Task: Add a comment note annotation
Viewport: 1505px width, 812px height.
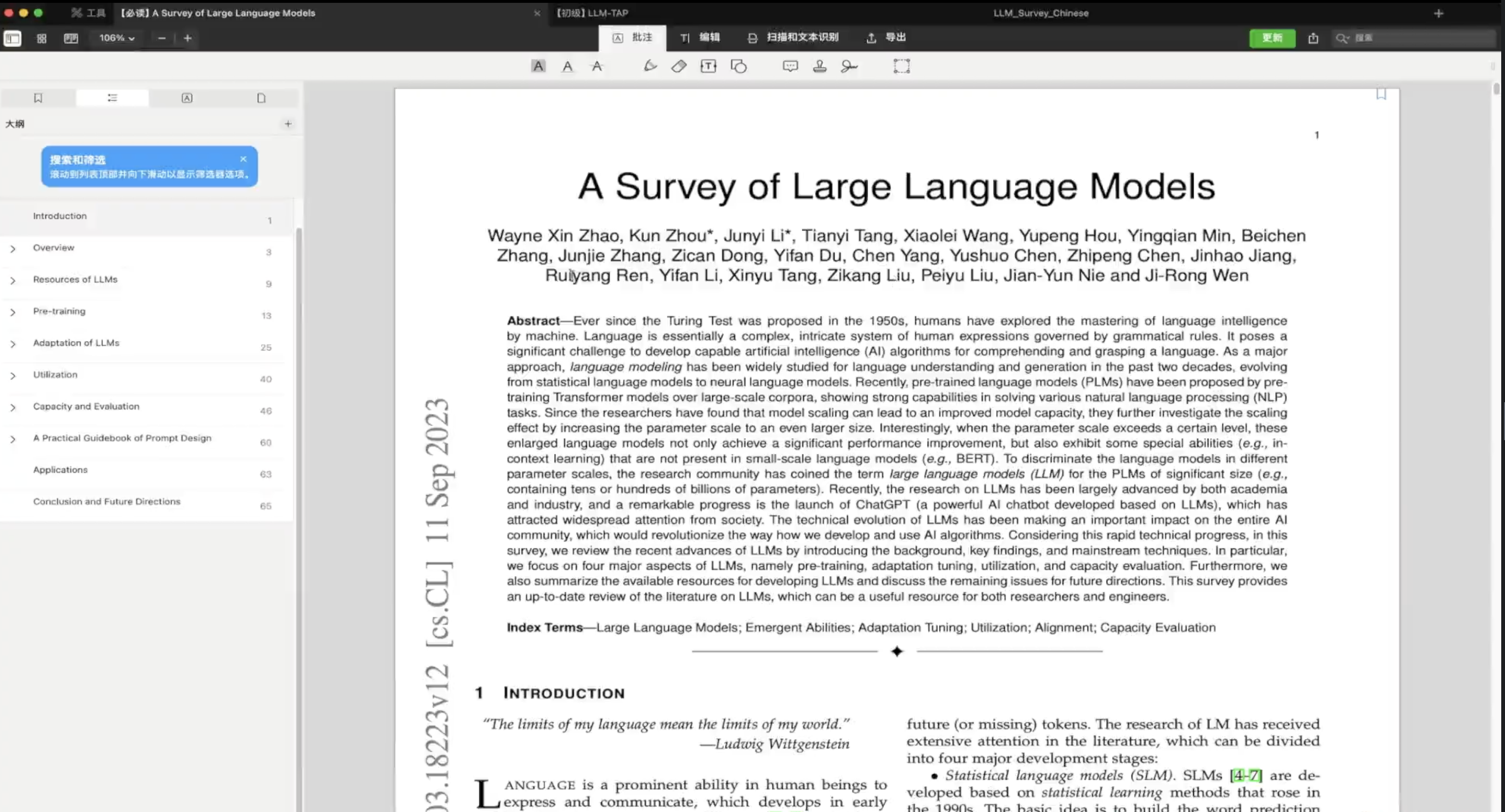Action: (x=790, y=66)
